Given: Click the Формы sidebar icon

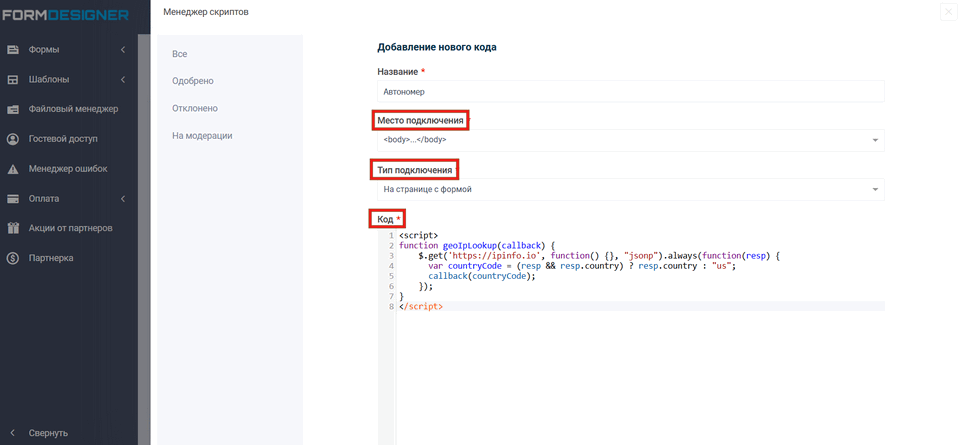Looking at the screenshot, I should click(x=13, y=50).
